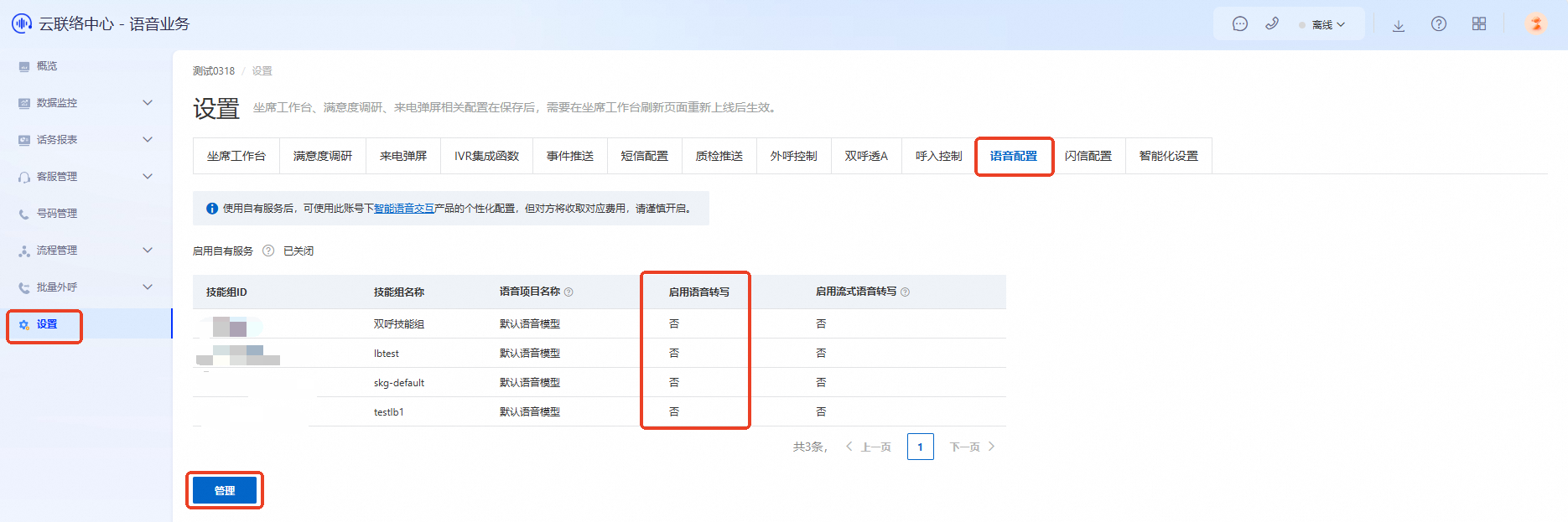The image size is (1568, 522).
Task: Switch to the IVR集成函数 tab
Action: pos(486,156)
